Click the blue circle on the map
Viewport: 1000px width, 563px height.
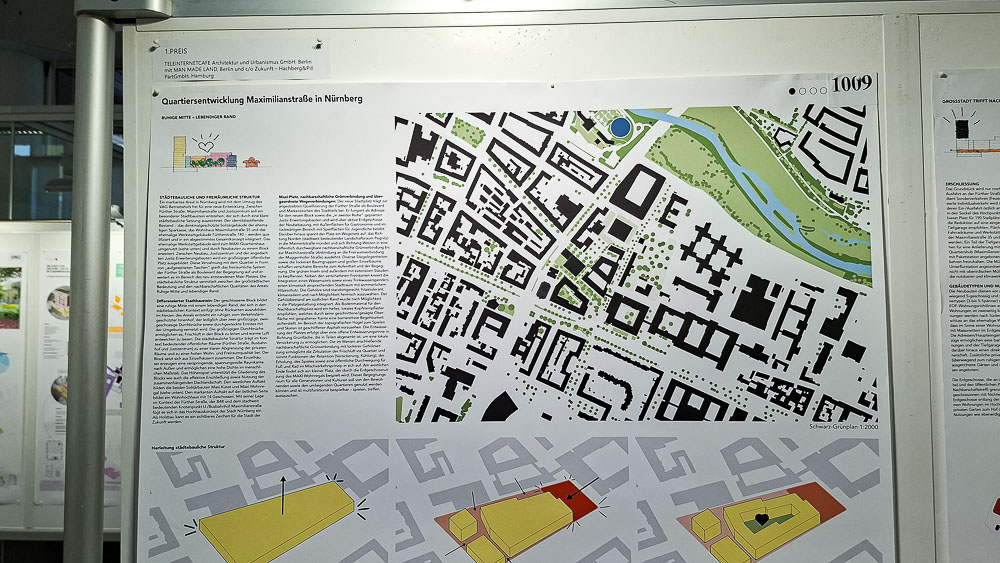click(620, 127)
